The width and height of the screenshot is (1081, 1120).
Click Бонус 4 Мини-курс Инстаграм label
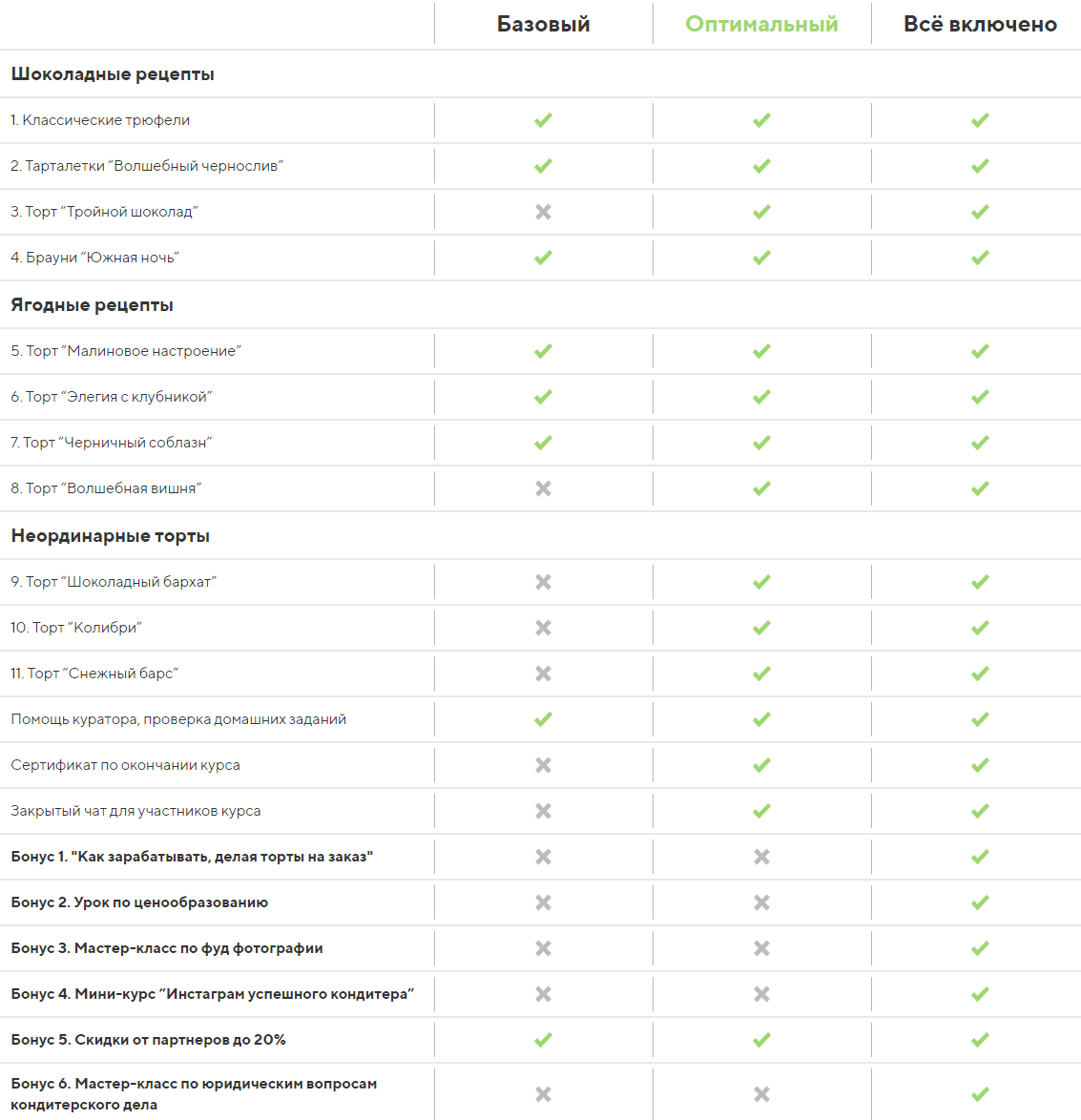pyautogui.click(x=212, y=994)
